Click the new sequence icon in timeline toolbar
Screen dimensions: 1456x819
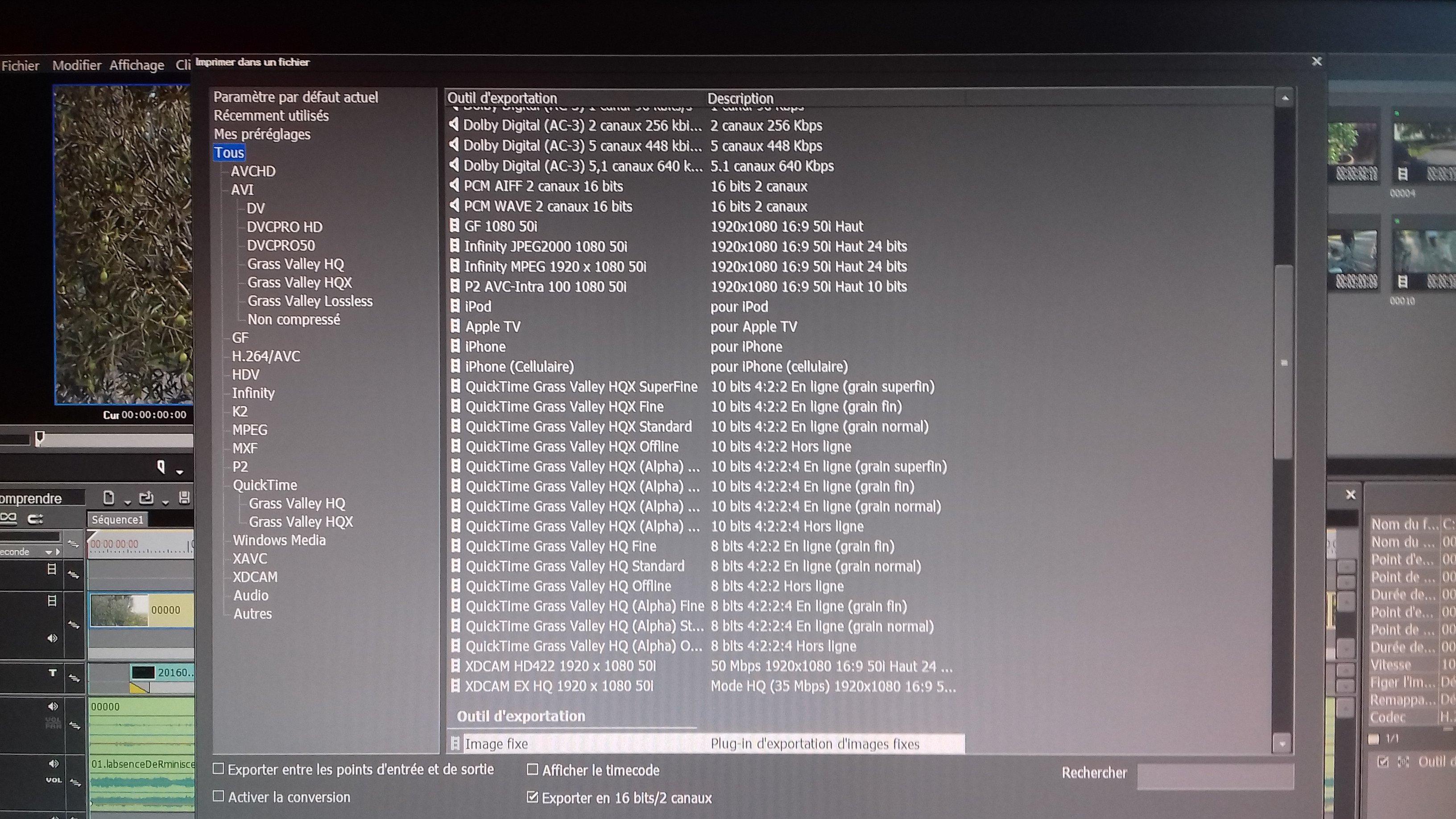click(108, 498)
